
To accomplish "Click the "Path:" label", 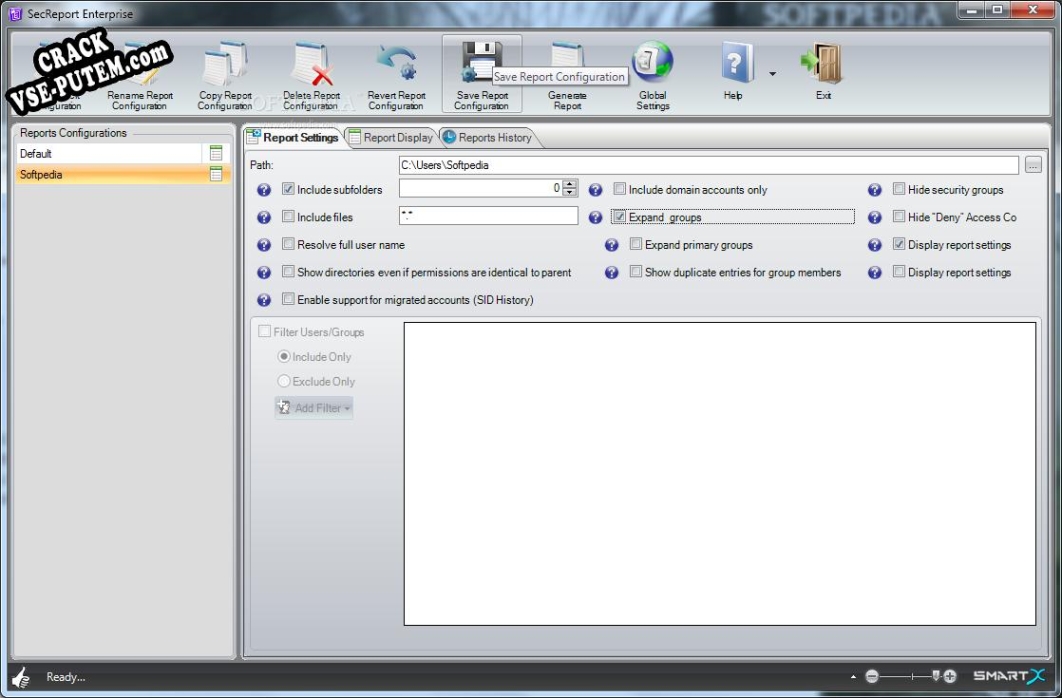I will tap(261, 165).
